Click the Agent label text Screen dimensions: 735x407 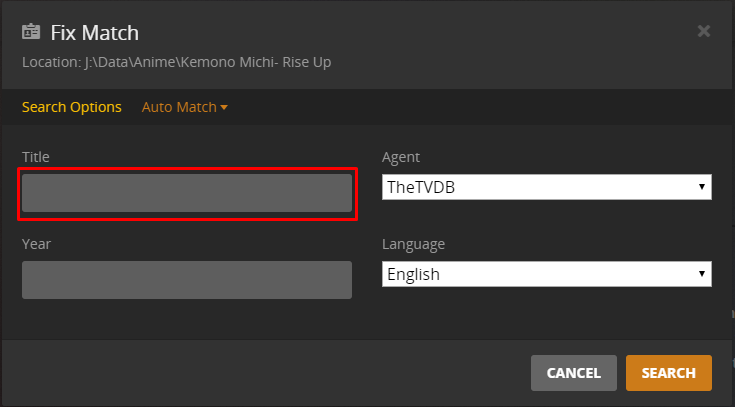click(401, 157)
